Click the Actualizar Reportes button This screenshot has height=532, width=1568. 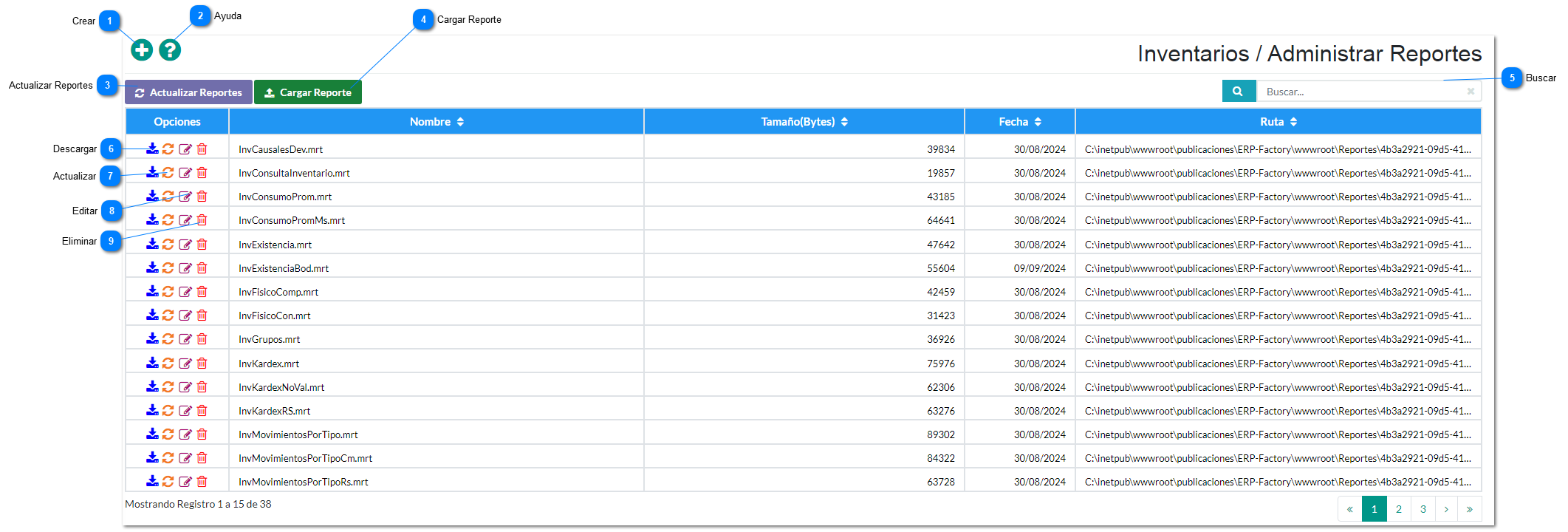[x=188, y=92]
